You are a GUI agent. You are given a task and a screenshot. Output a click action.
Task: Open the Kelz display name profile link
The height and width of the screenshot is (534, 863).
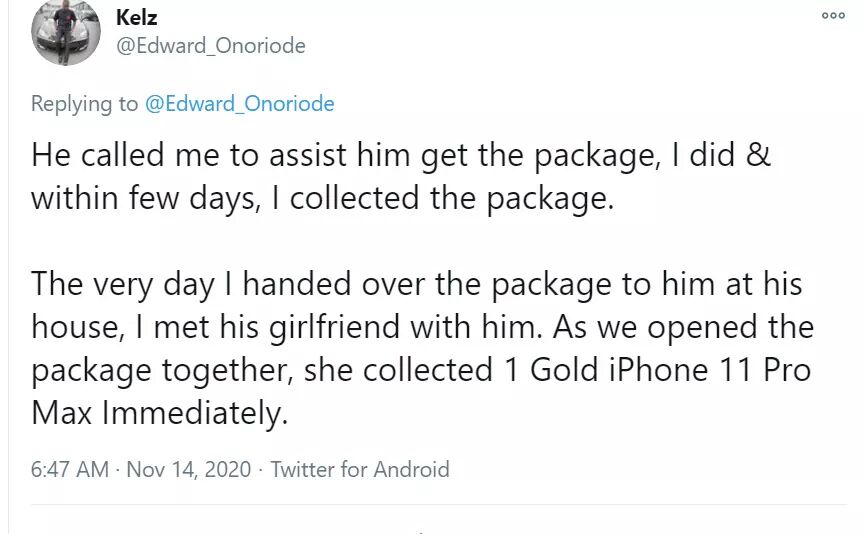click(x=137, y=18)
